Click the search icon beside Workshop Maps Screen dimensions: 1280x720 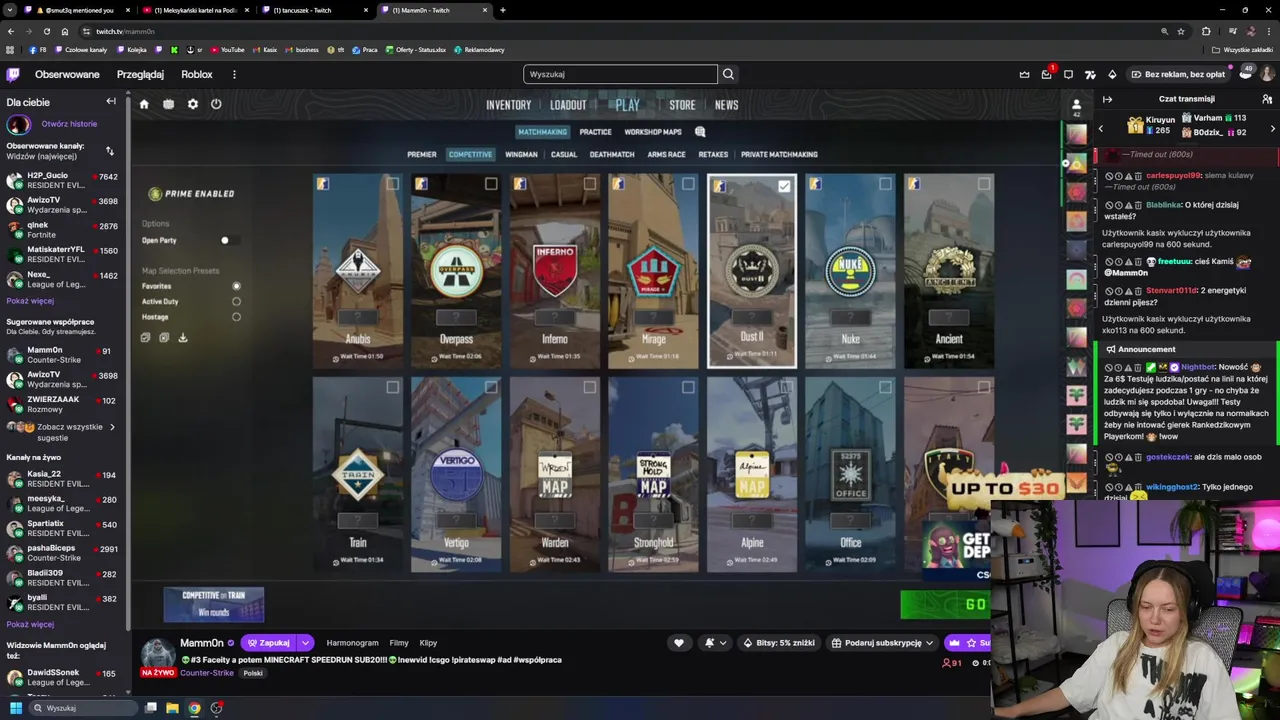(700, 132)
